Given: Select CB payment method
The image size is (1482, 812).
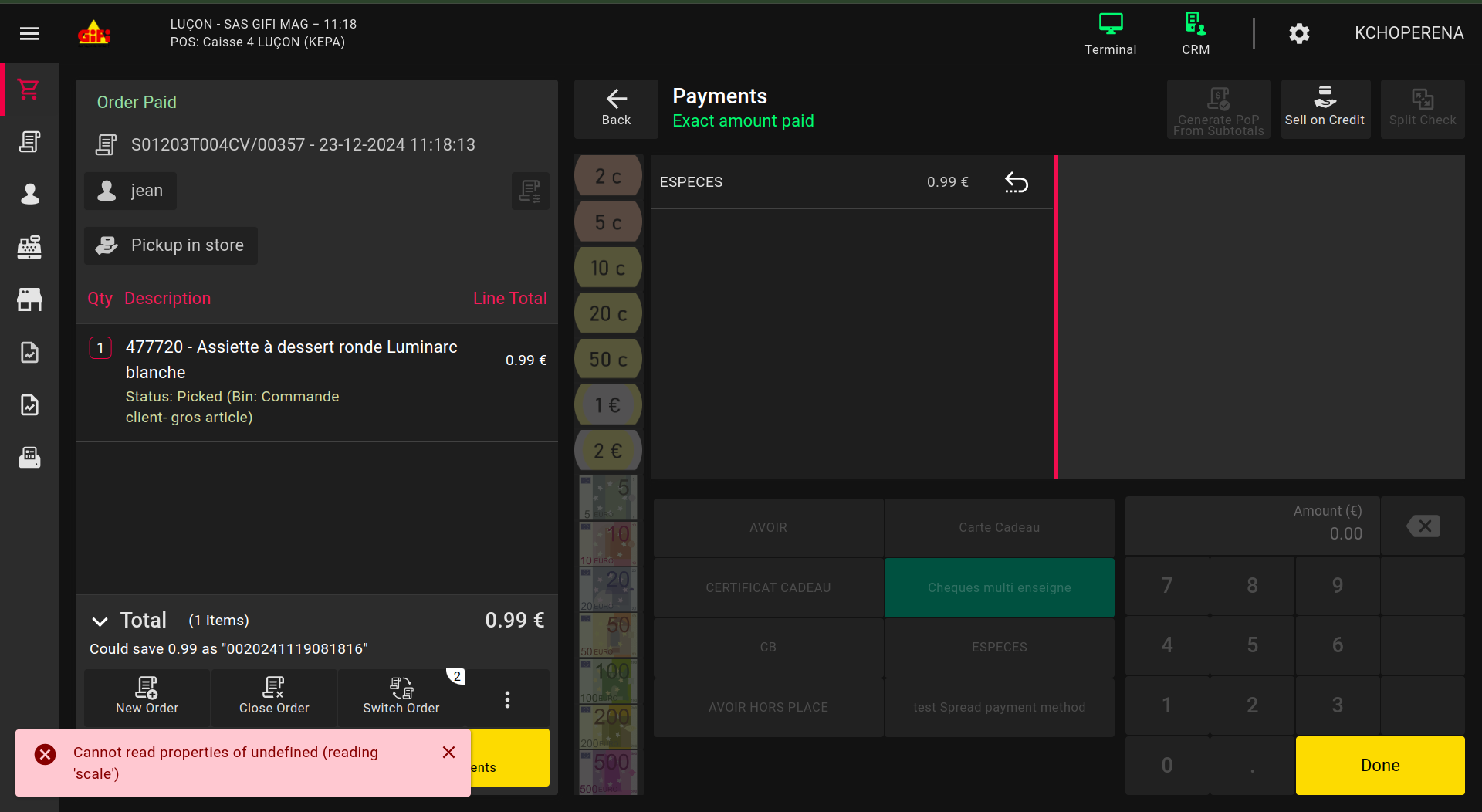Looking at the screenshot, I should point(768,647).
